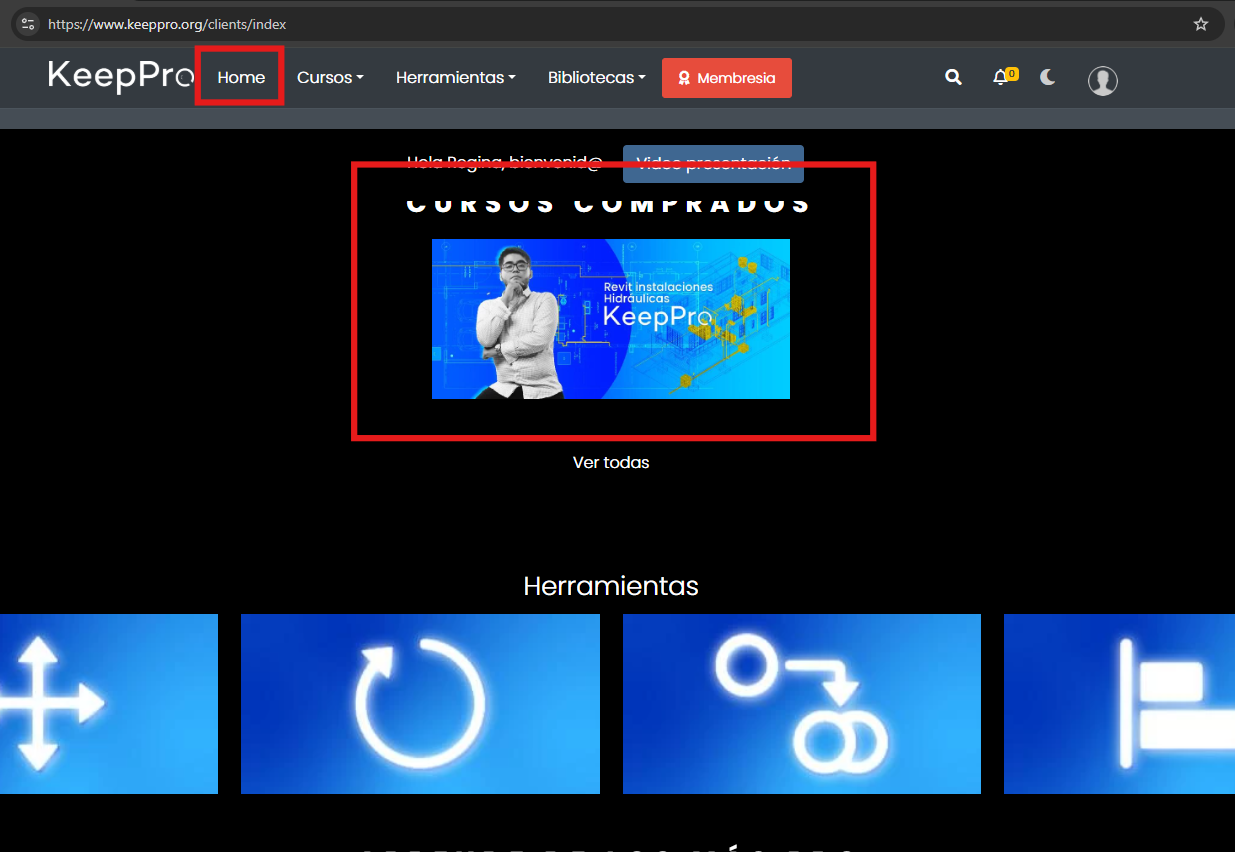This screenshot has width=1235, height=852.
Task: Click the Video presentación button
Action: click(x=713, y=164)
